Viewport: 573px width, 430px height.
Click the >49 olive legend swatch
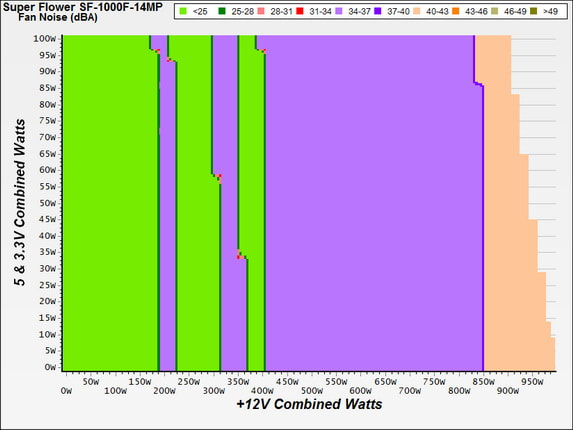(534, 11)
